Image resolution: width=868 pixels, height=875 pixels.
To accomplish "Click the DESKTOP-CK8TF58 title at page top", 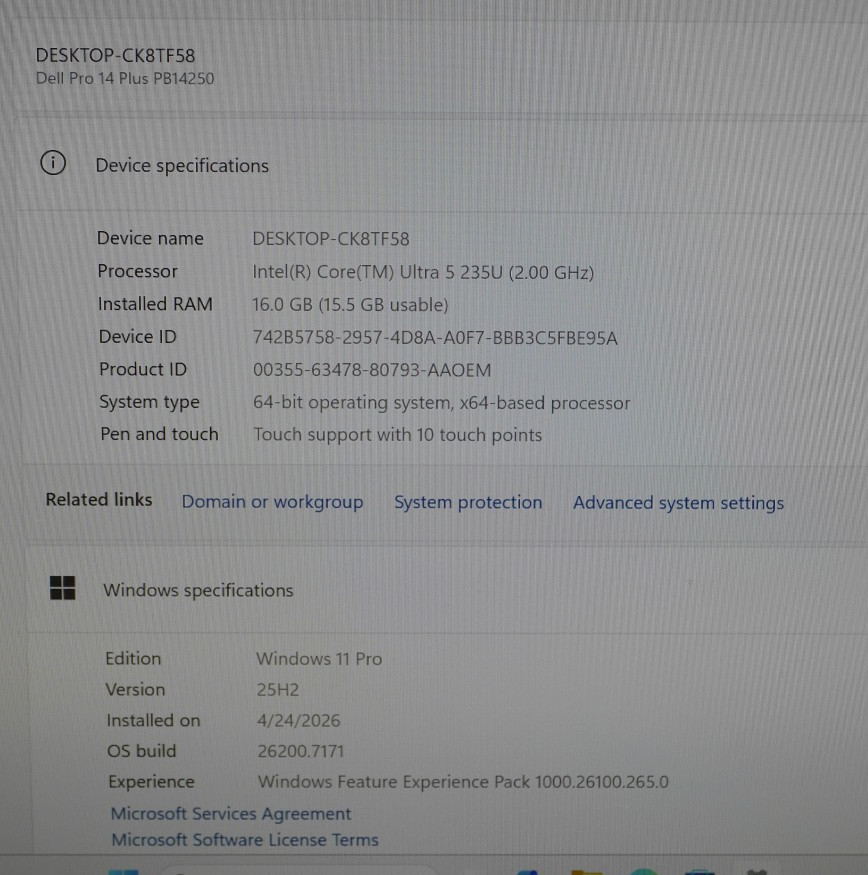I will tap(115, 56).
